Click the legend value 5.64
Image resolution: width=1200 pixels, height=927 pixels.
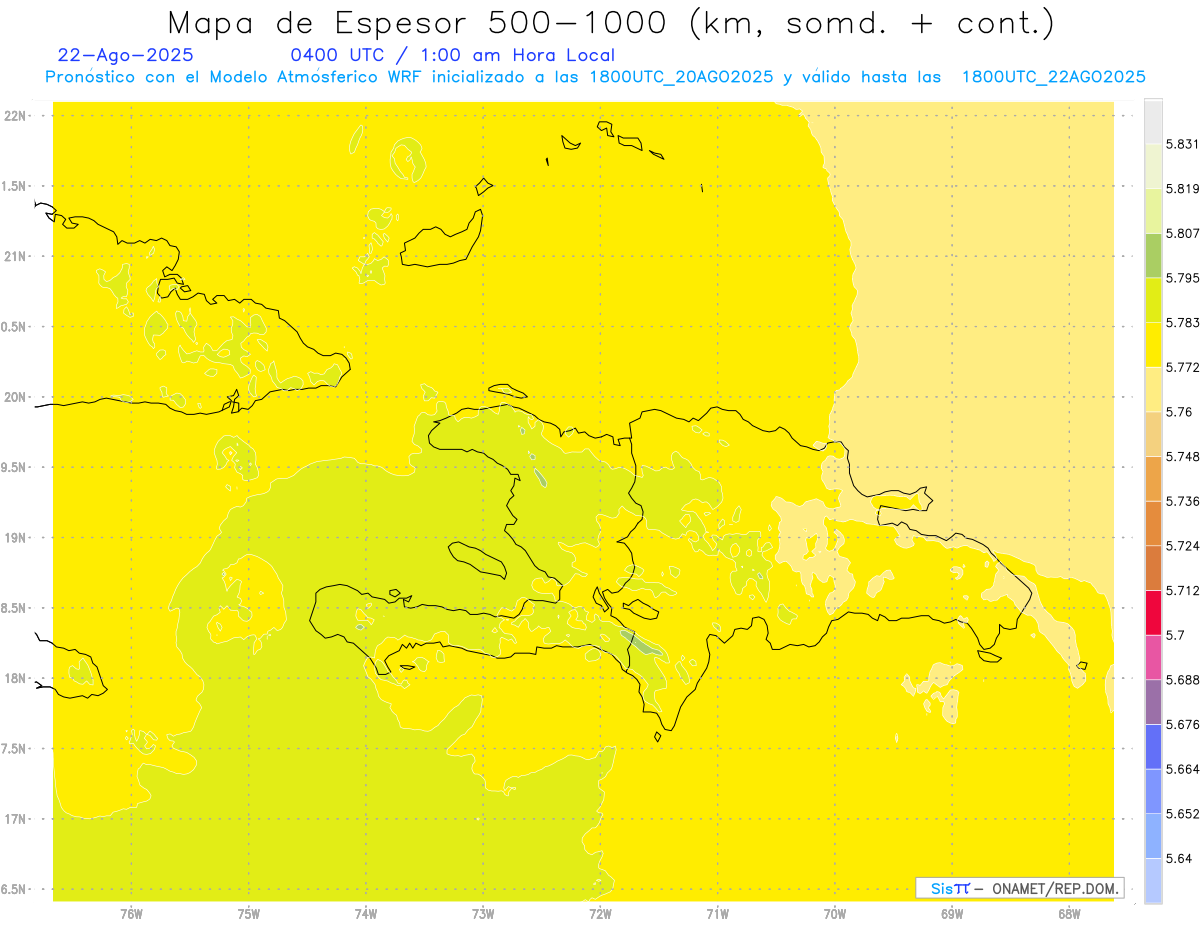pos(1178,858)
